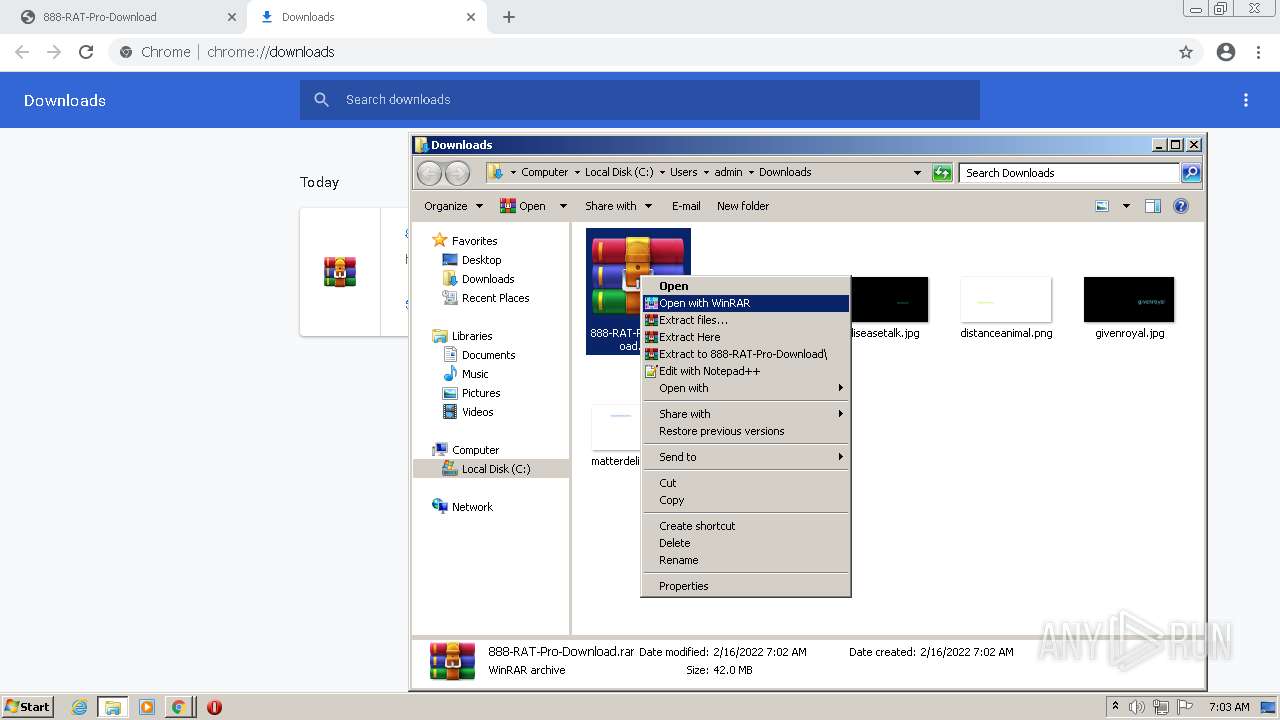Click admin segment in address breadcrumb
1280x720 pixels.
coord(728,172)
